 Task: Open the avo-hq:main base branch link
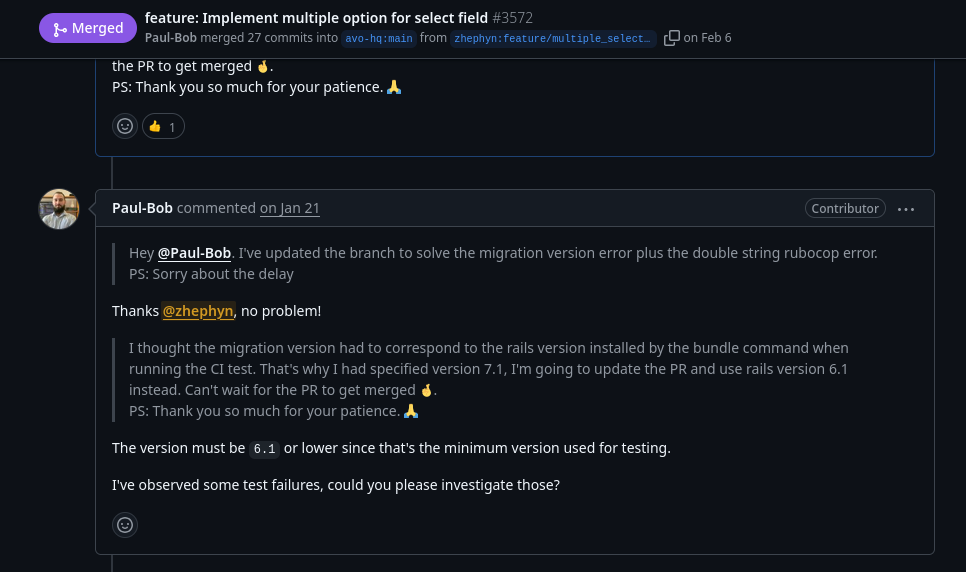[x=379, y=38]
